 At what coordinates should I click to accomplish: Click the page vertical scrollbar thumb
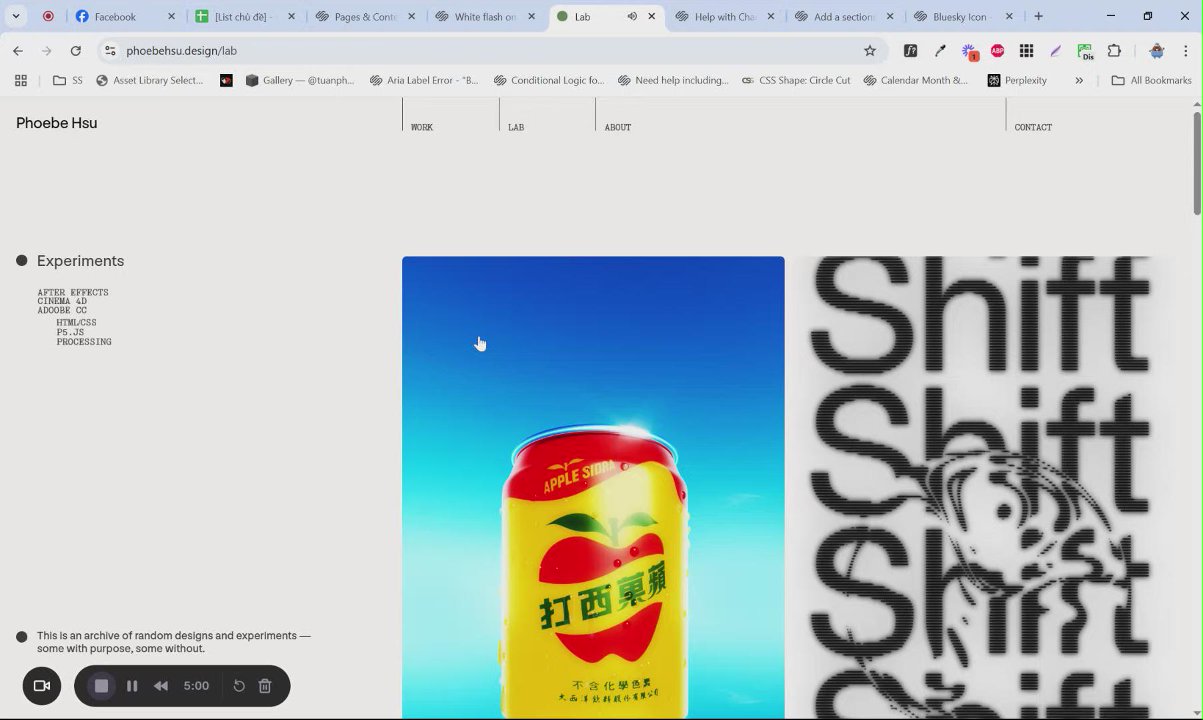pos(1197,163)
